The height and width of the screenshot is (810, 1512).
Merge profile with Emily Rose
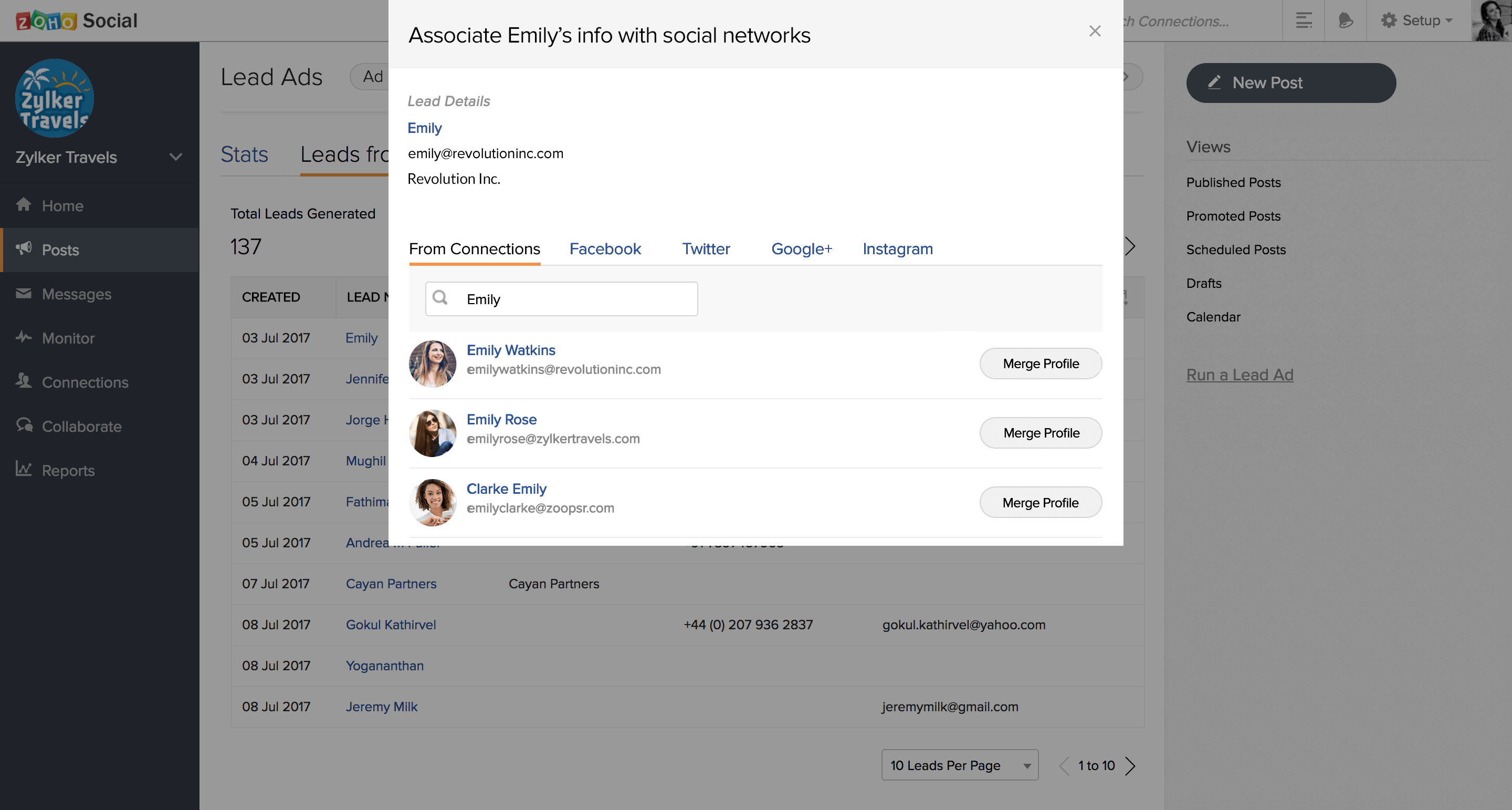[x=1041, y=433]
